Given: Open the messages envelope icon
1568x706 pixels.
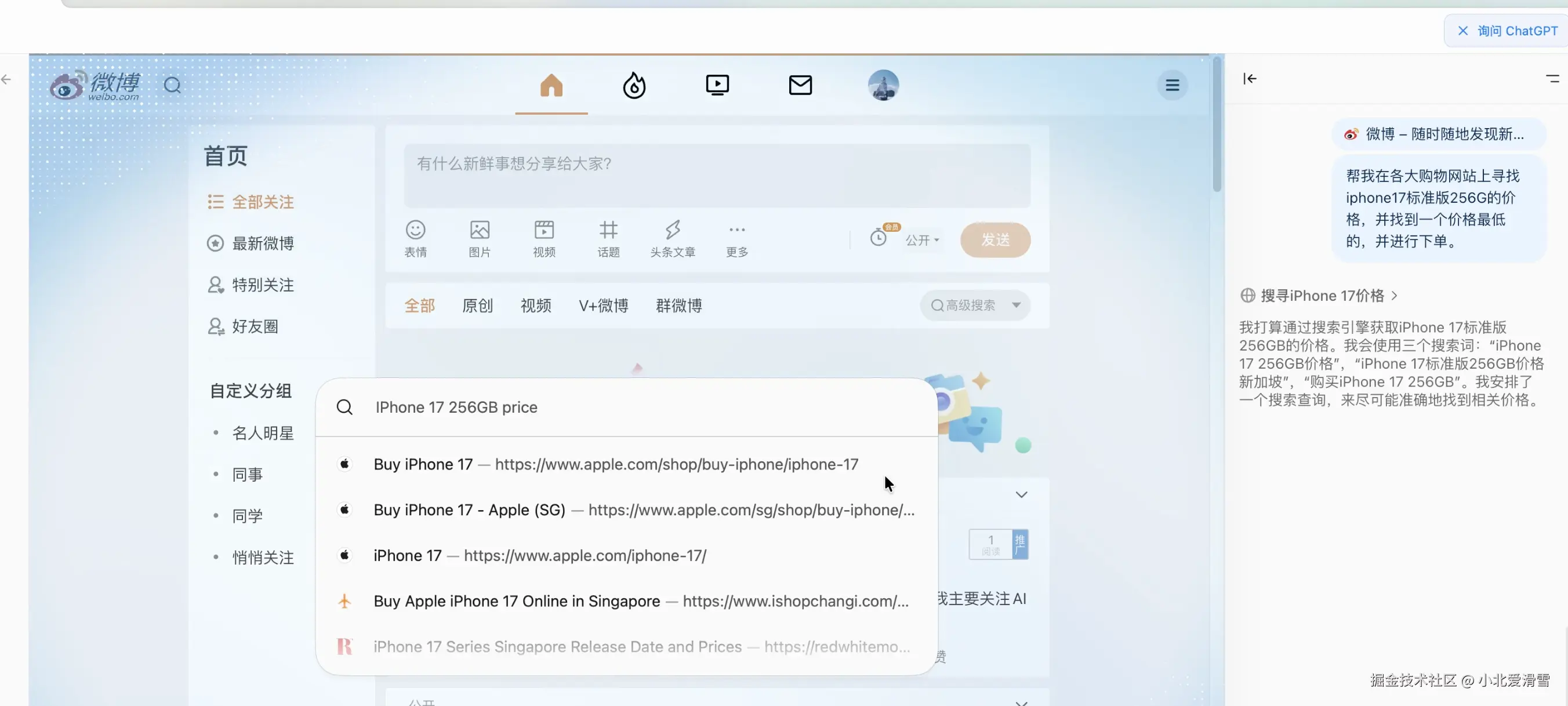Looking at the screenshot, I should pos(800,85).
